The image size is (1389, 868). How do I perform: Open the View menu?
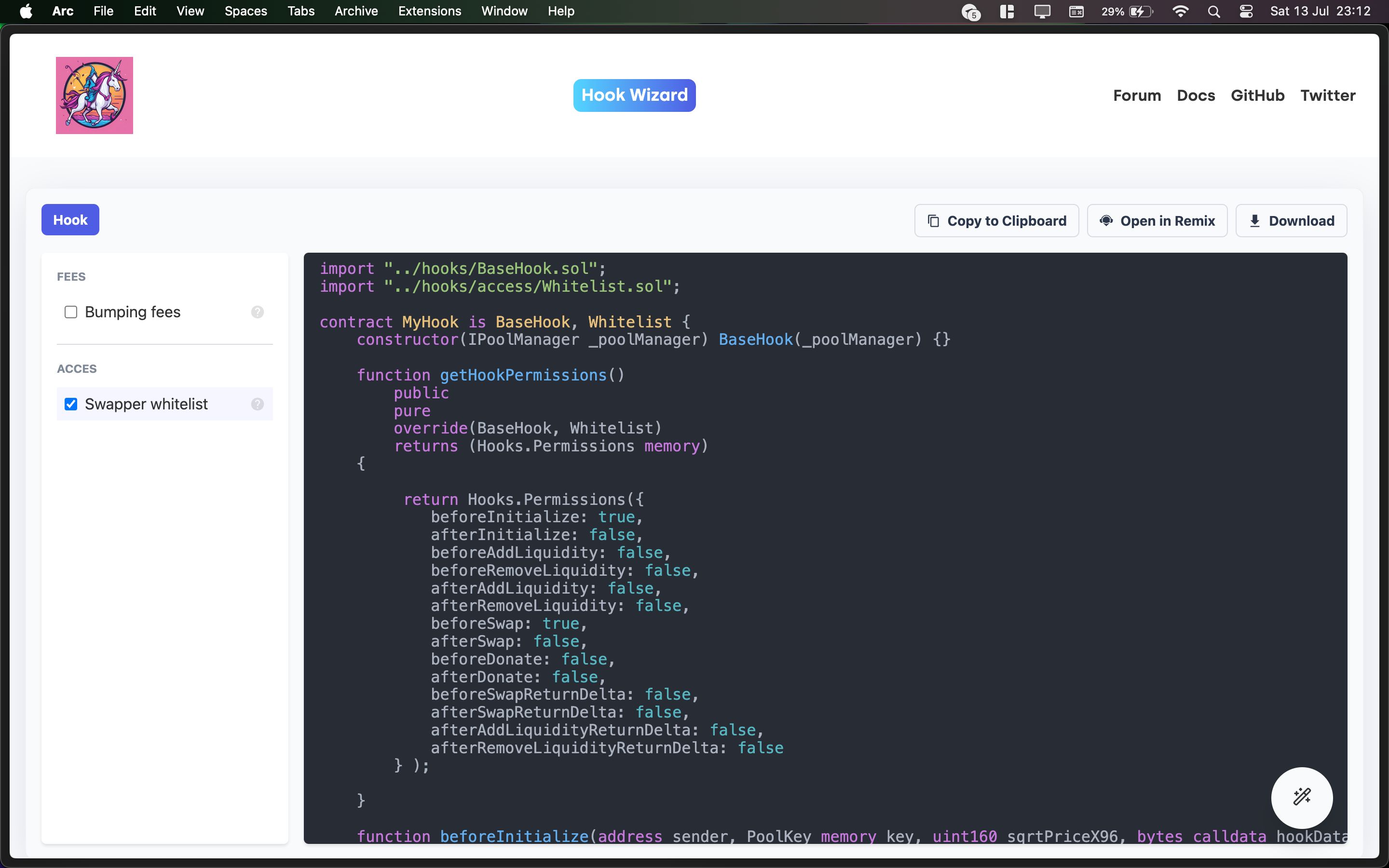click(190, 12)
